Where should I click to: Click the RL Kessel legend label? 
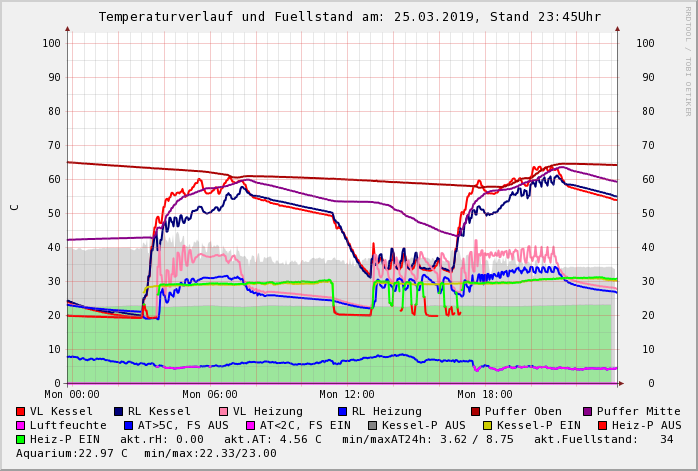159,411
